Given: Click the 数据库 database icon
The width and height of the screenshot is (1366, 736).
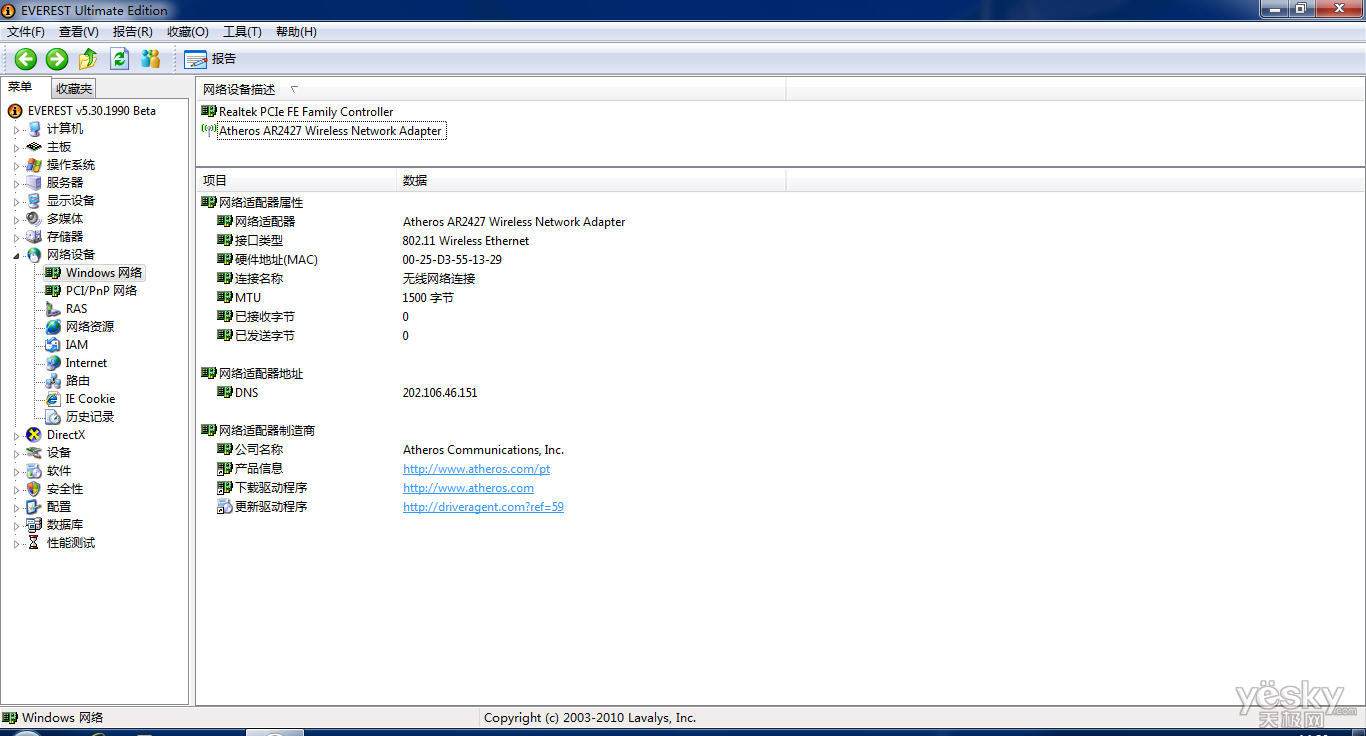Looking at the screenshot, I should click(x=34, y=525).
